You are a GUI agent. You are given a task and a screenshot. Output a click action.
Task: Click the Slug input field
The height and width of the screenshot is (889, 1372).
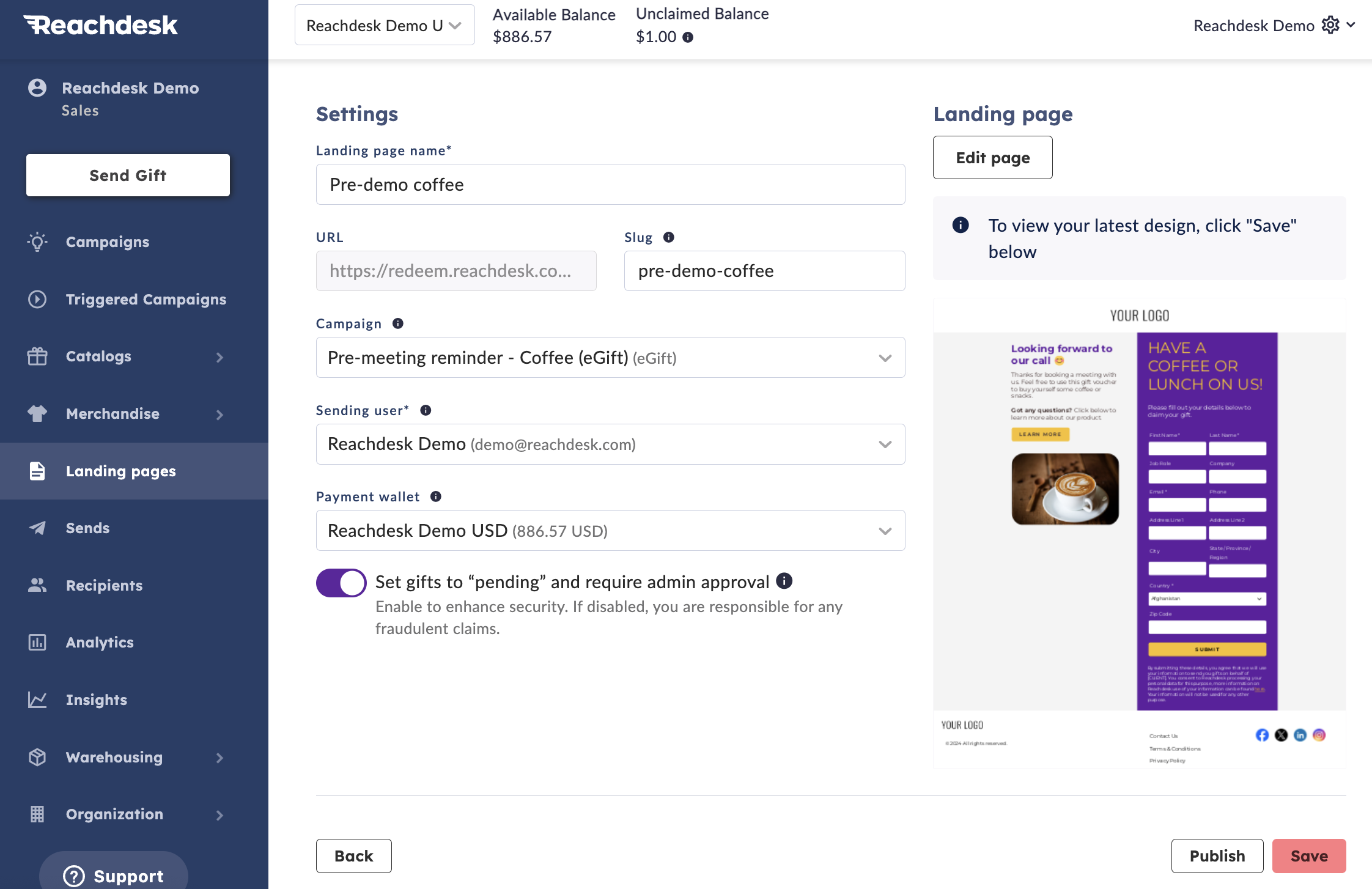tap(764, 271)
